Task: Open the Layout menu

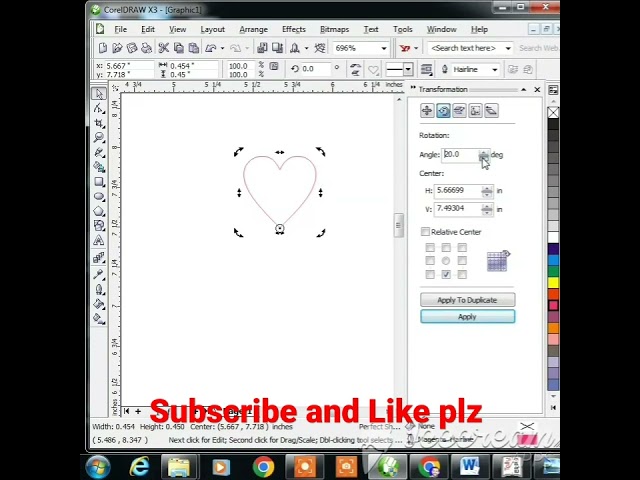Action: pyautogui.click(x=213, y=29)
